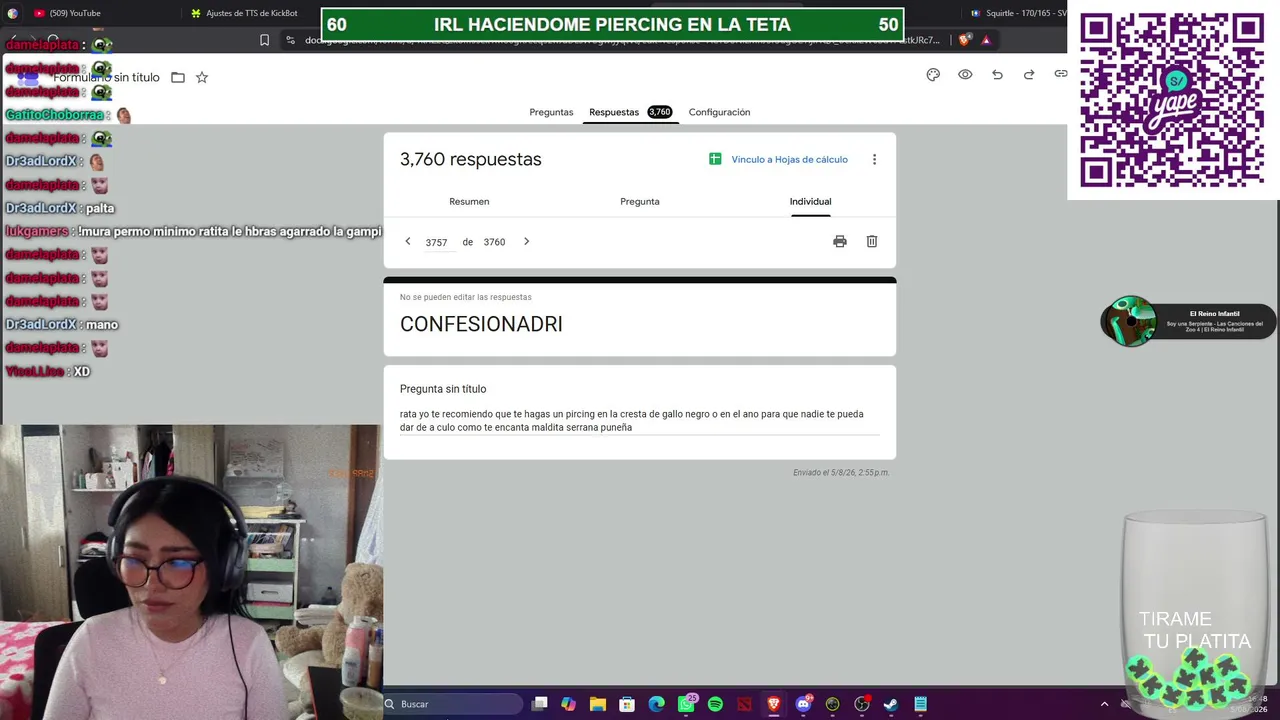Open Task View on the taskbar
The image size is (1280, 720).
[x=540, y=704]
